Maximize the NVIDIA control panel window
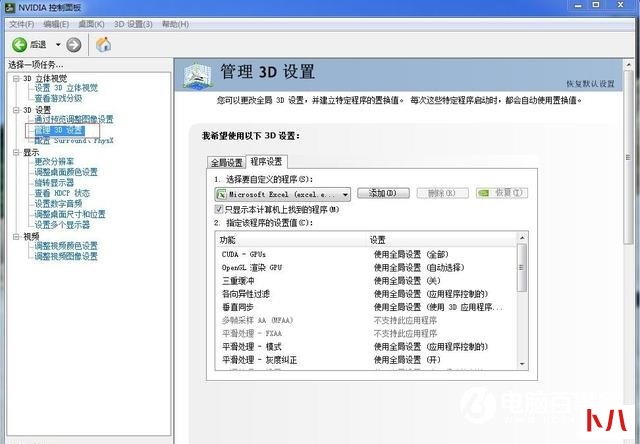 (x=596, y=5)
